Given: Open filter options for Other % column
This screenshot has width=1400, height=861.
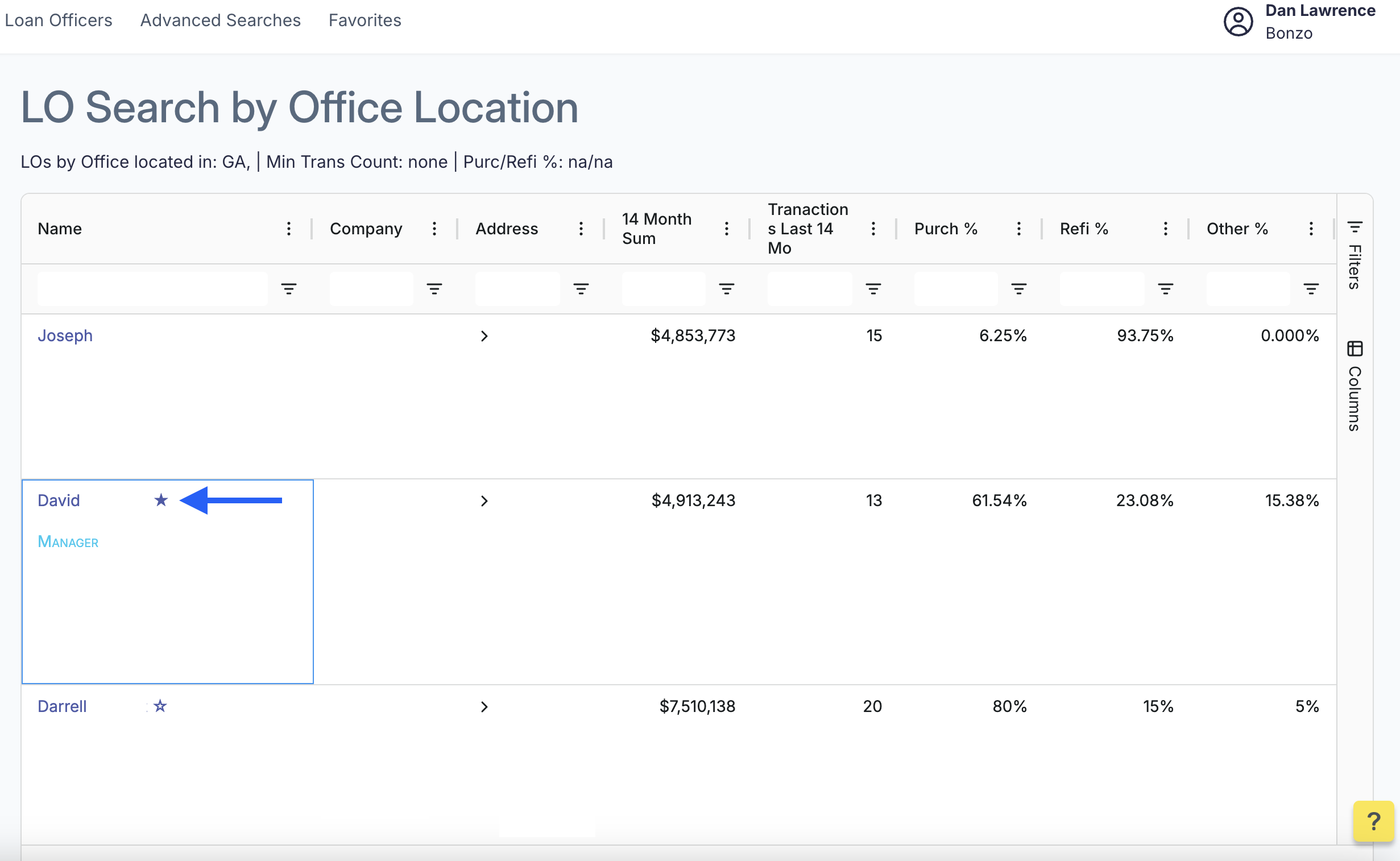Looking at the screenshot, I should 1311,289.
